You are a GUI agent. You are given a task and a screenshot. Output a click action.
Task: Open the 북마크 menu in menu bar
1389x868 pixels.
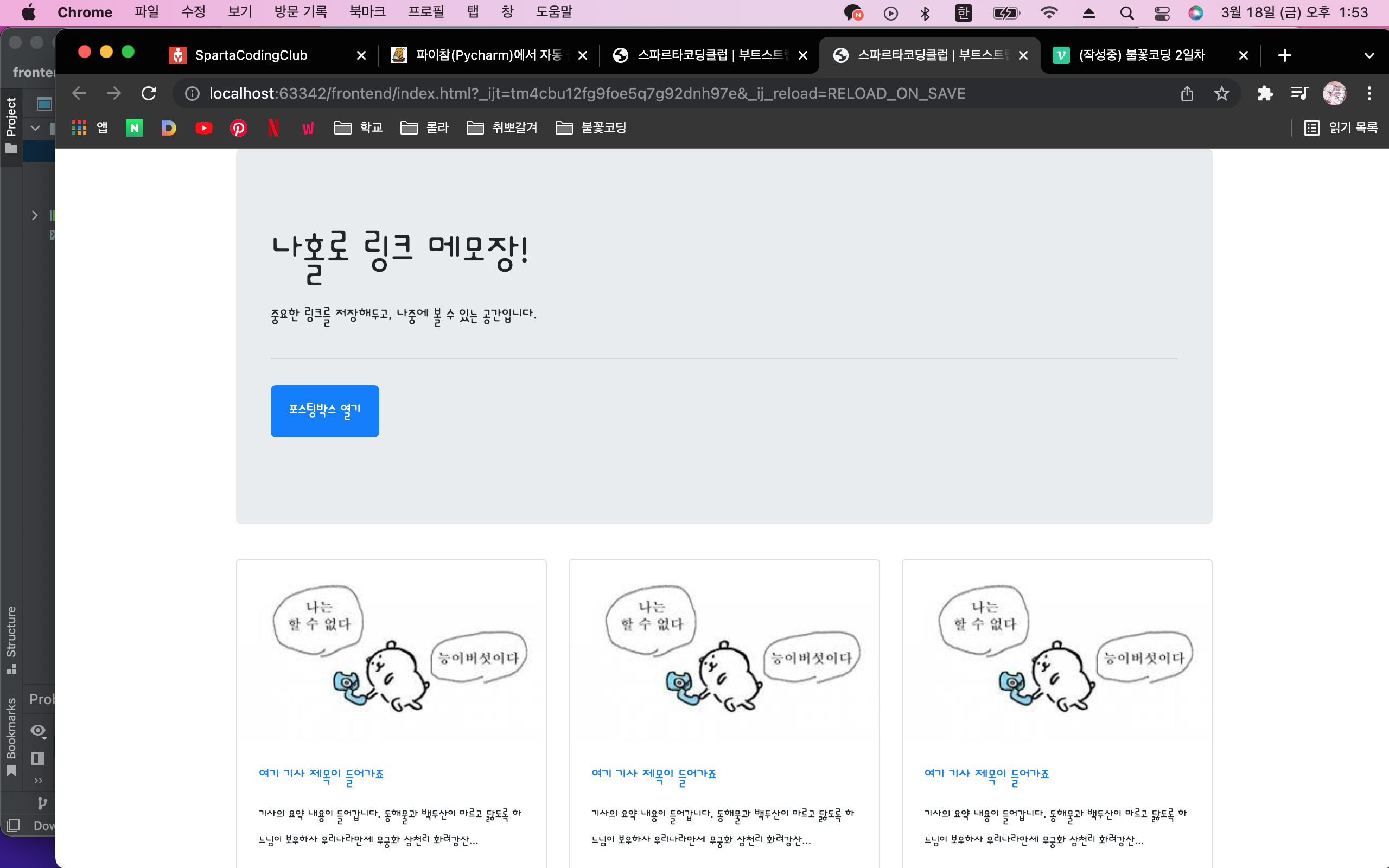click(x=367, y=12)
